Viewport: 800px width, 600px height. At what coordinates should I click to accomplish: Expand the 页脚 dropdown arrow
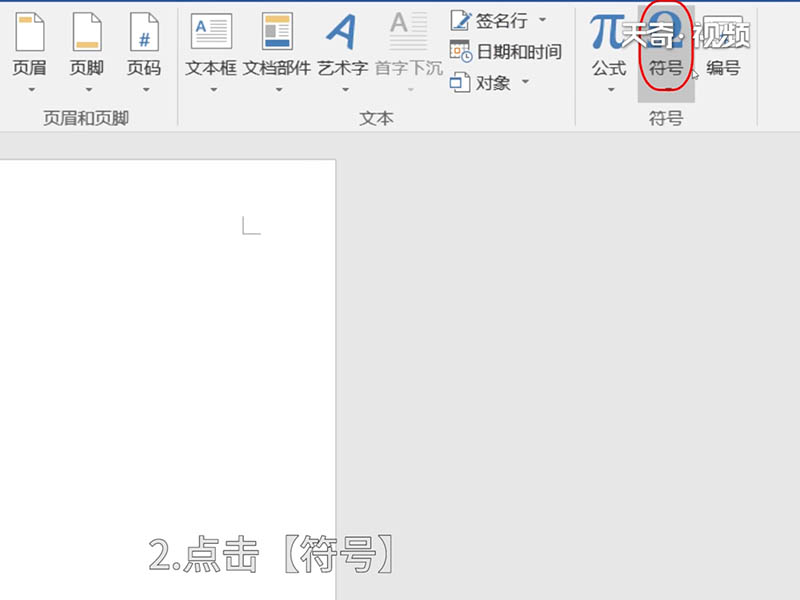(89, 90)
